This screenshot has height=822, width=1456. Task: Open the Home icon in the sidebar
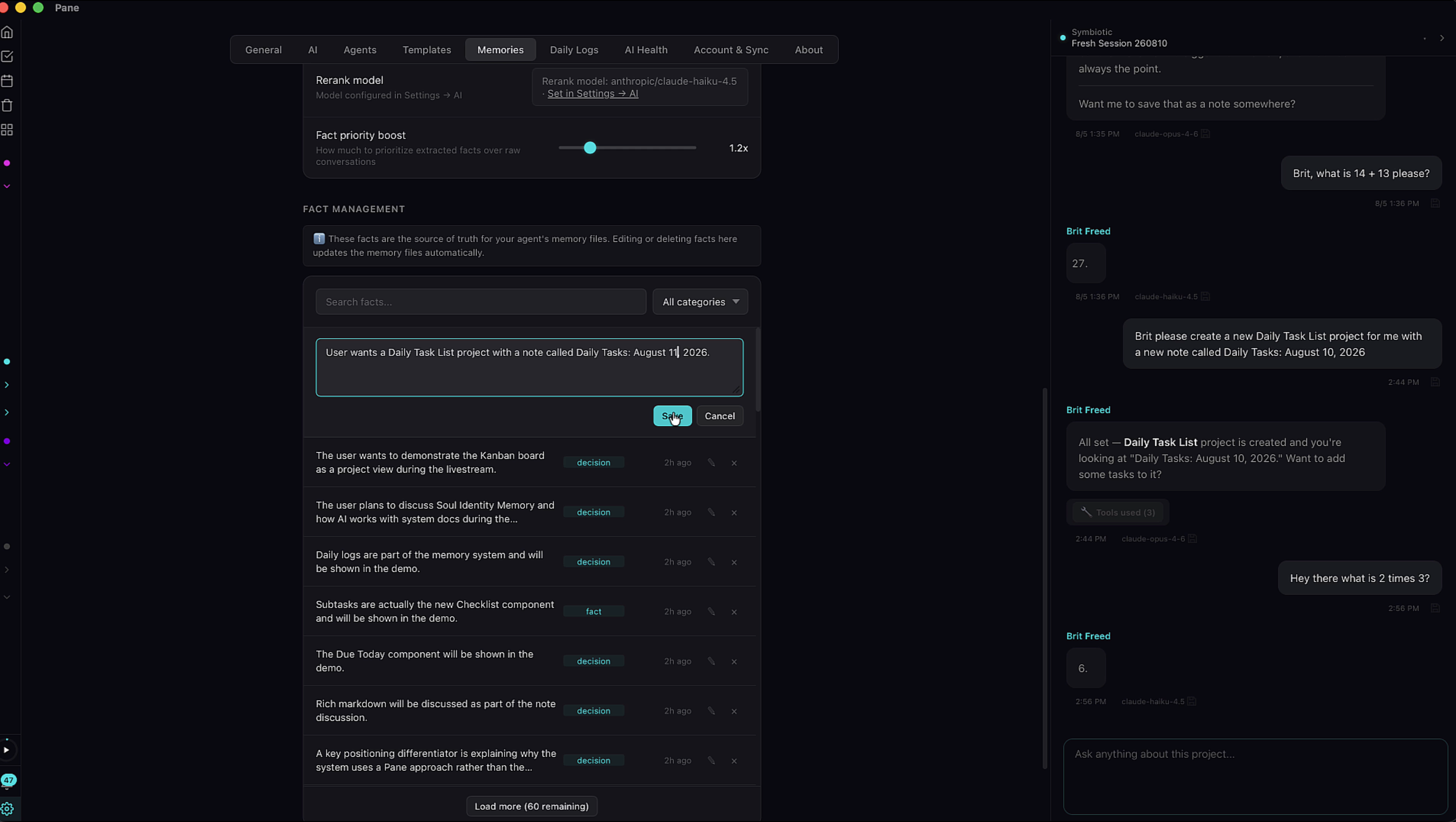point(7,32)
